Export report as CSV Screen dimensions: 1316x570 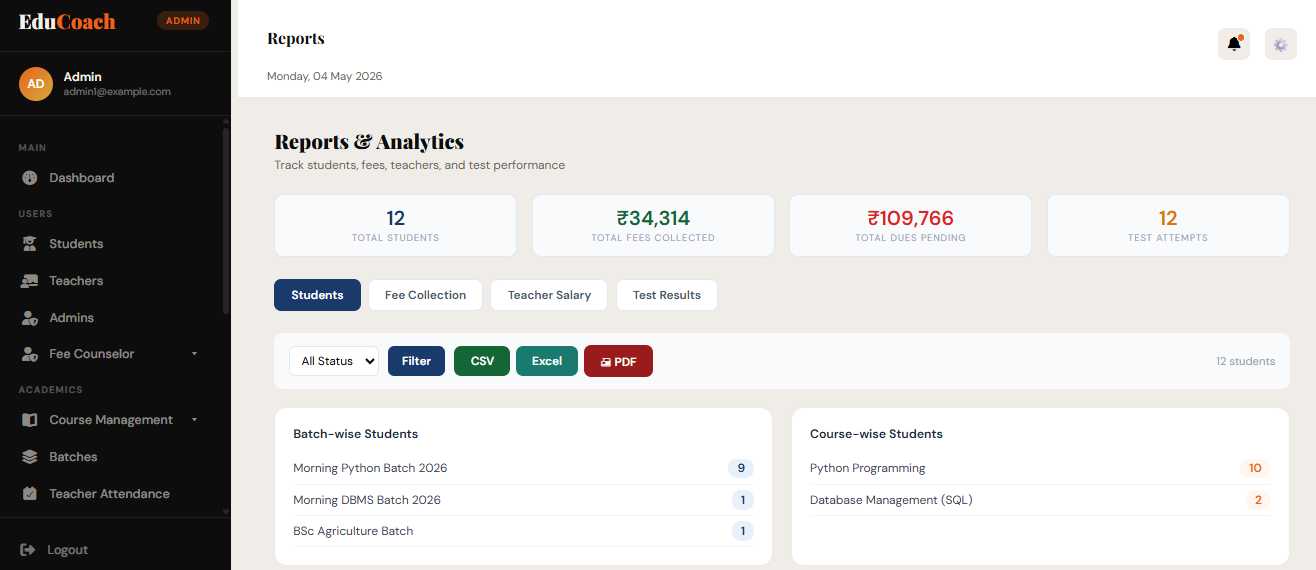(482, 361)
